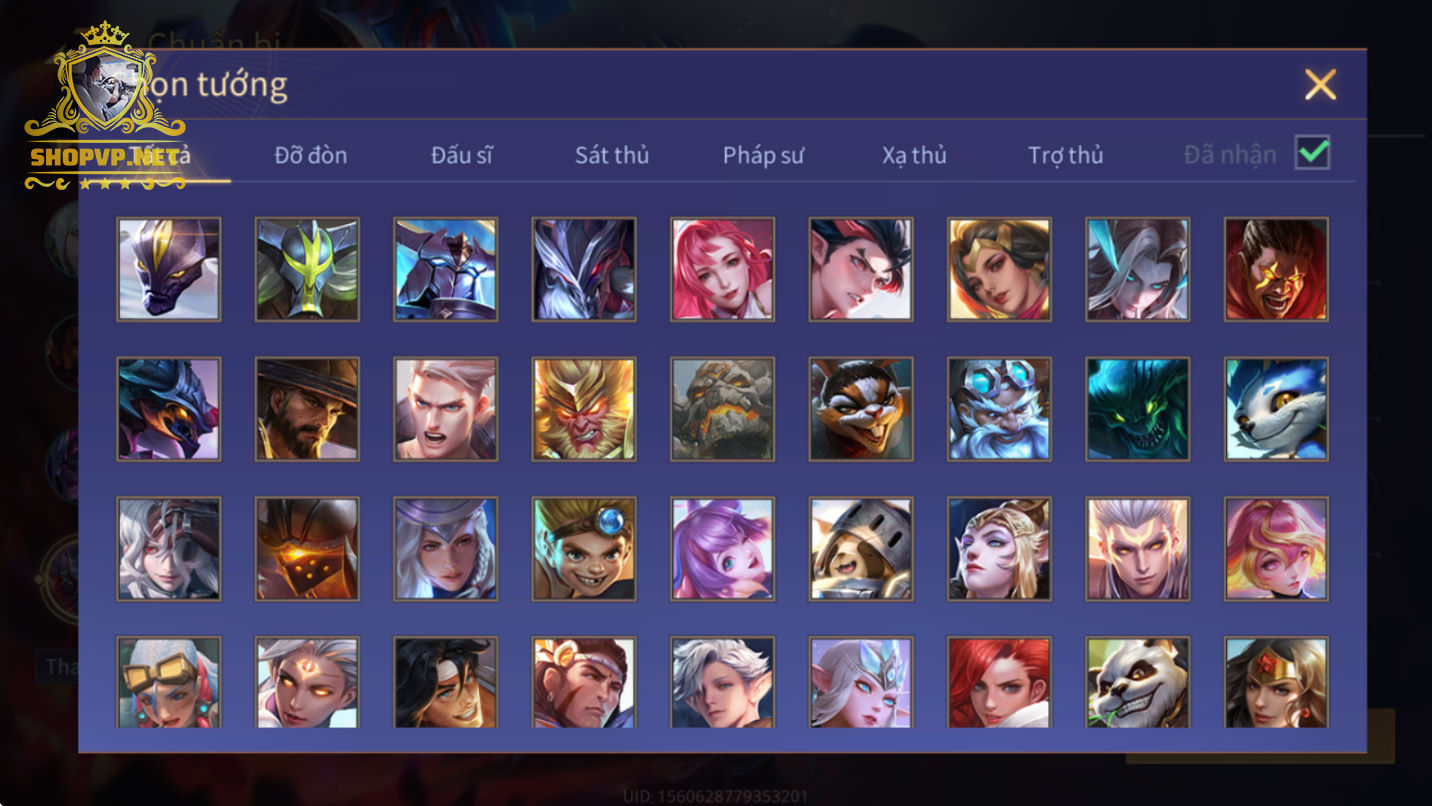Select the cowboy hat bearded hero
The image size is (1432, 806).
[x=307, y=409]
